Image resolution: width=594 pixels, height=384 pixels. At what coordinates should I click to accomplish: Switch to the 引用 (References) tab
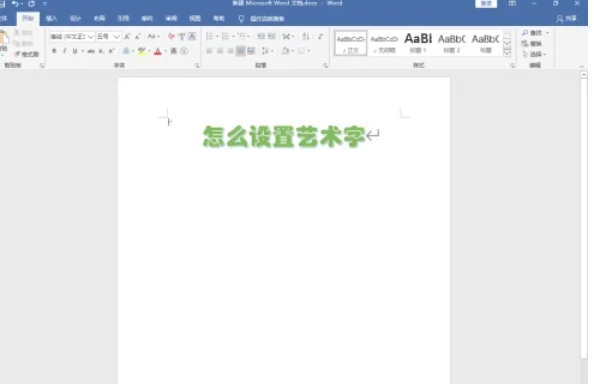(123, 18)
